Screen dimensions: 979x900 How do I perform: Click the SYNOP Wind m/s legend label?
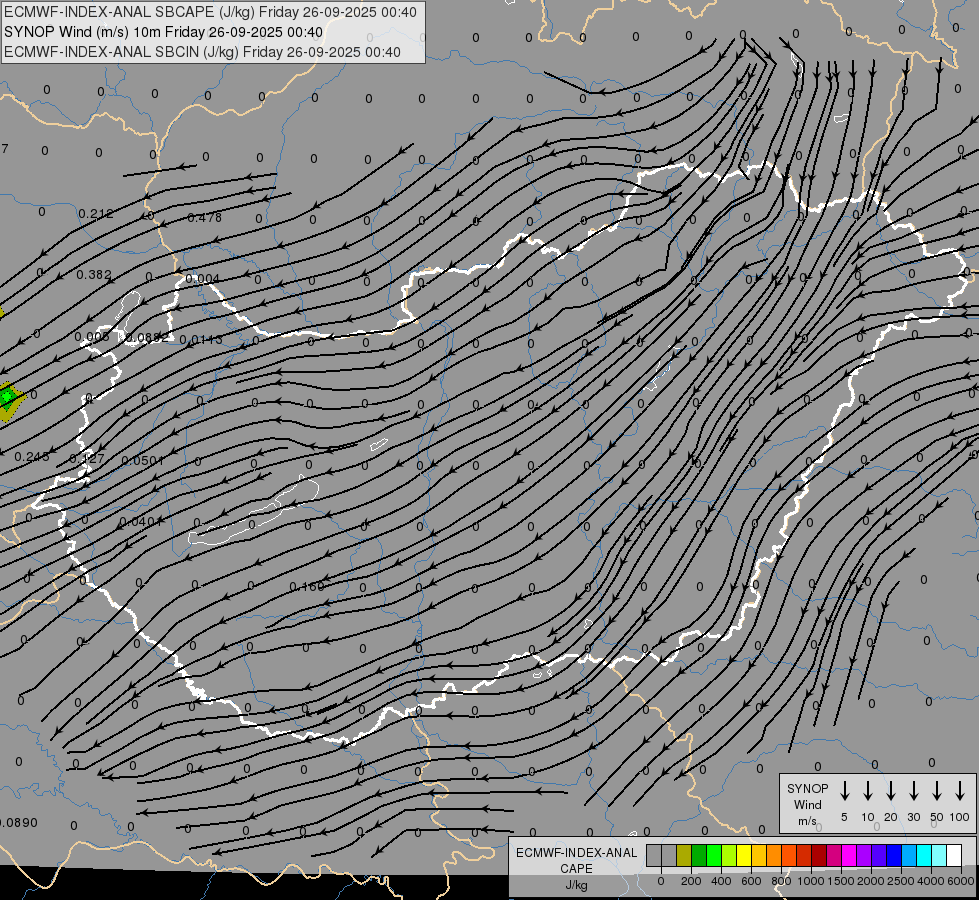point(807,804)
